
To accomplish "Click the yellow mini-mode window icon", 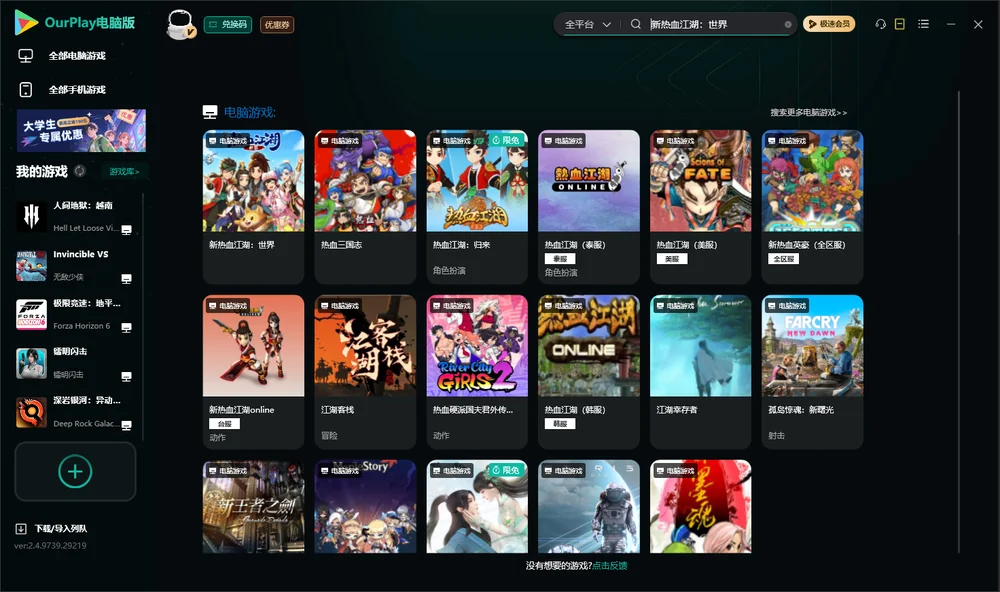I will [x=900, y=24].
